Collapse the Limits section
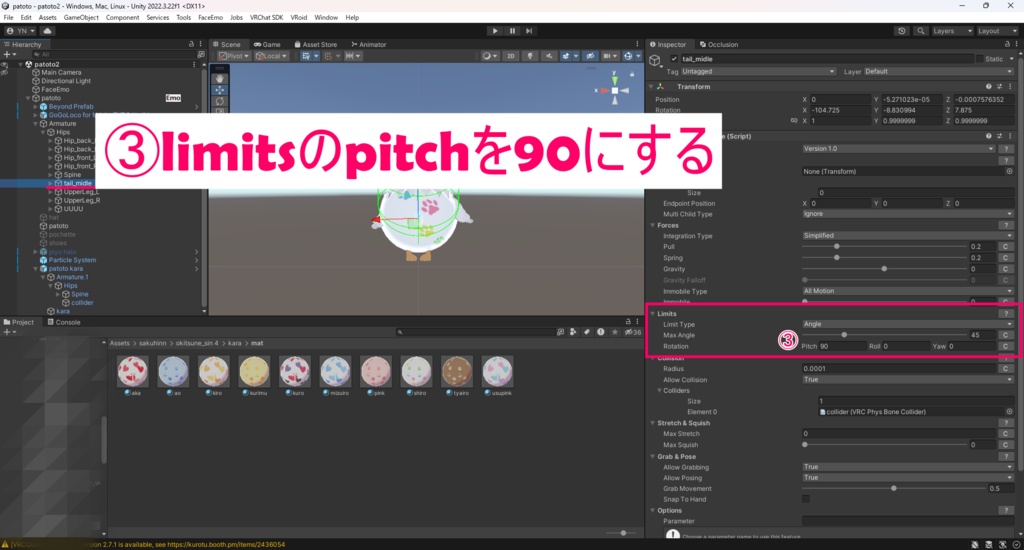This screenshot has height=550, width=1024. [652, 314]
